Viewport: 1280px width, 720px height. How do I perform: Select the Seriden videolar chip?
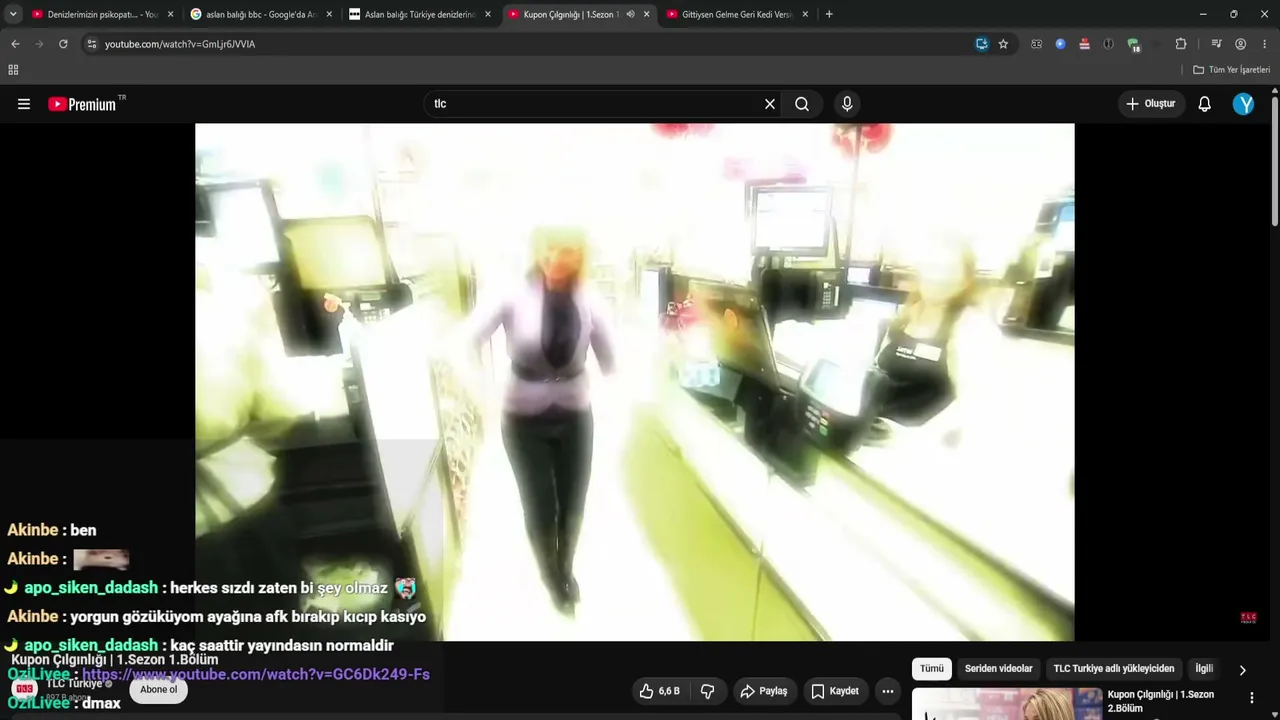pos(999,669)
